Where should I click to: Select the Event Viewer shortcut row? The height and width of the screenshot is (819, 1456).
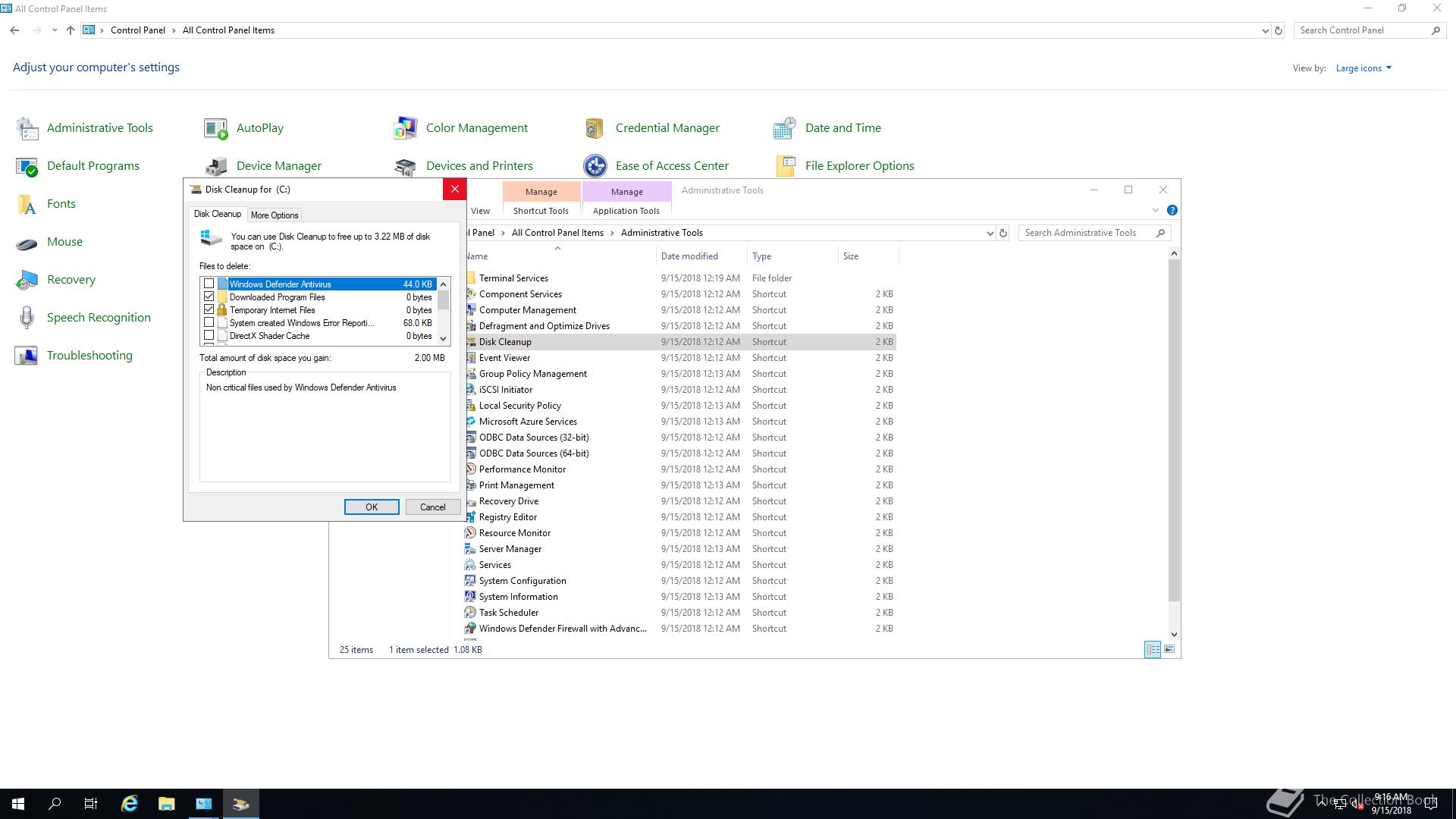679,358
